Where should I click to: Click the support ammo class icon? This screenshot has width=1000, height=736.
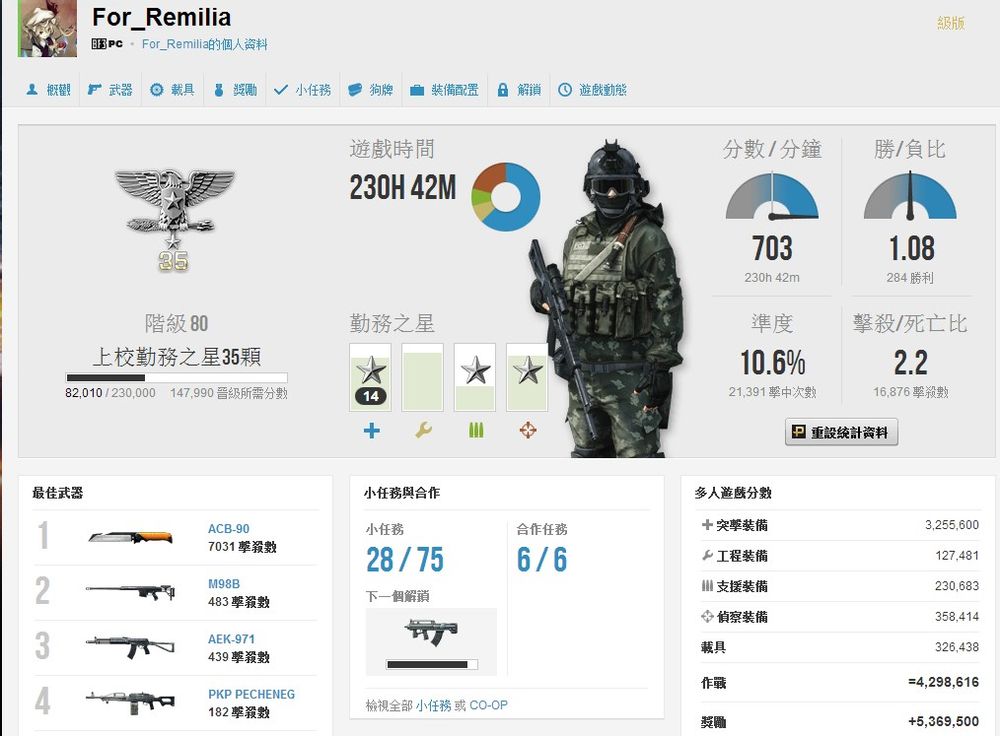(x=476, y=431)
